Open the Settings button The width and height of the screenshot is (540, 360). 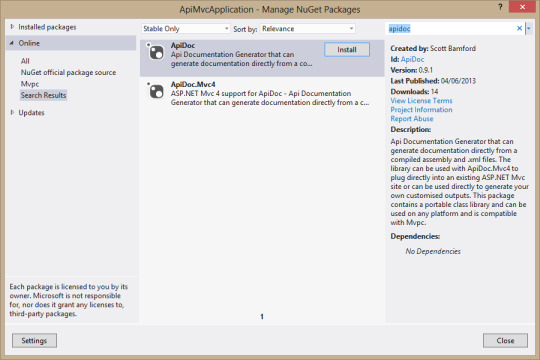(34, 340)
